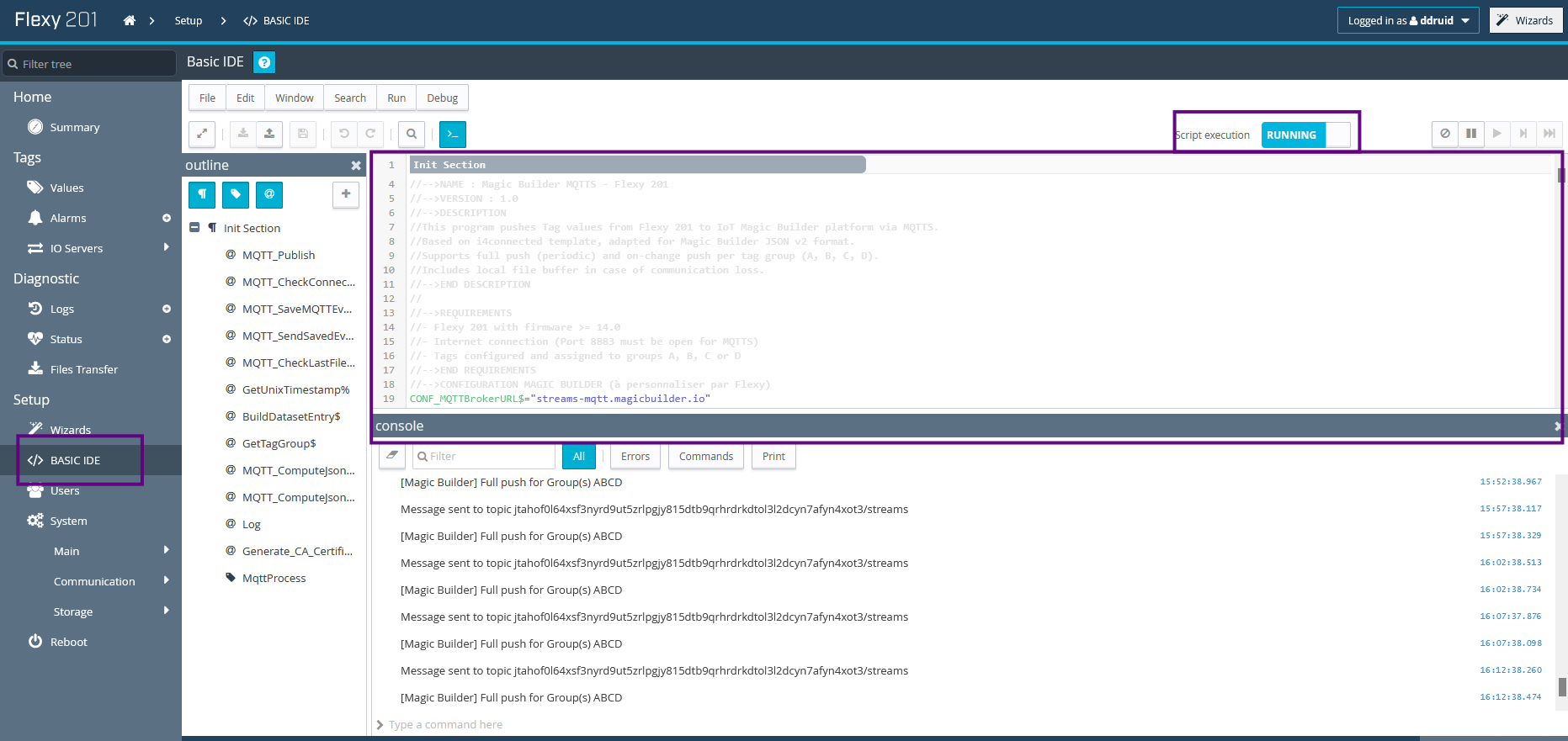The image size is (1568, 741).
Task: Select the Errors console filter
Action: [635, 456]
